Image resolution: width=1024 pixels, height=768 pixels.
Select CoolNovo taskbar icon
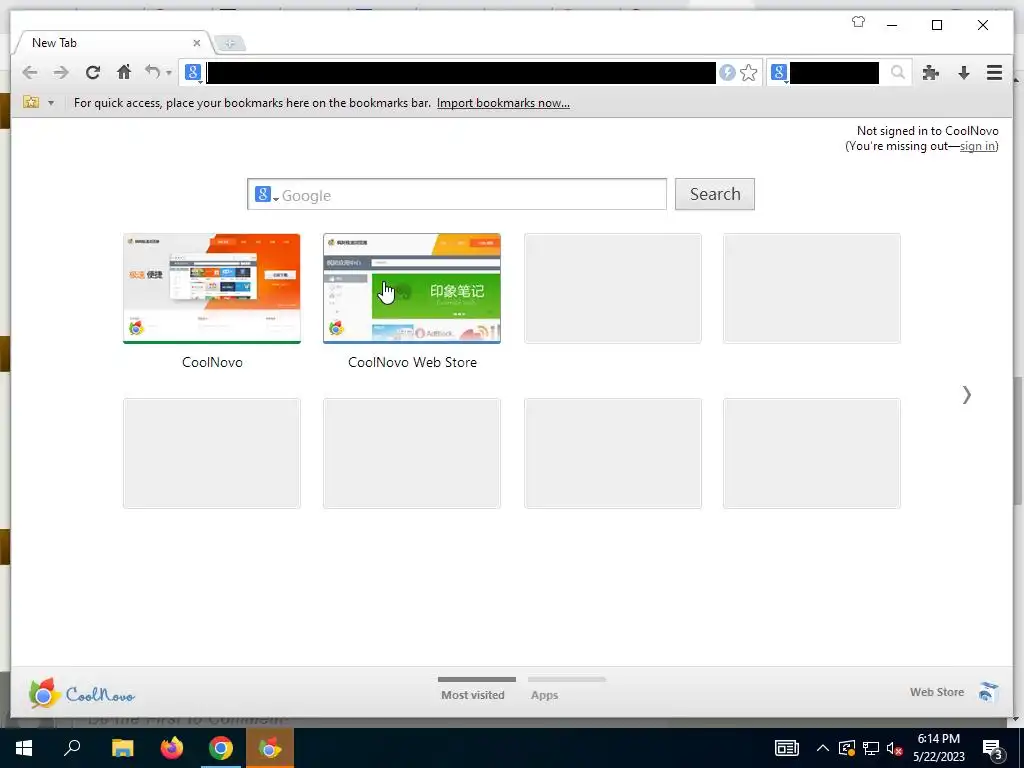click(x=270, y=748)
